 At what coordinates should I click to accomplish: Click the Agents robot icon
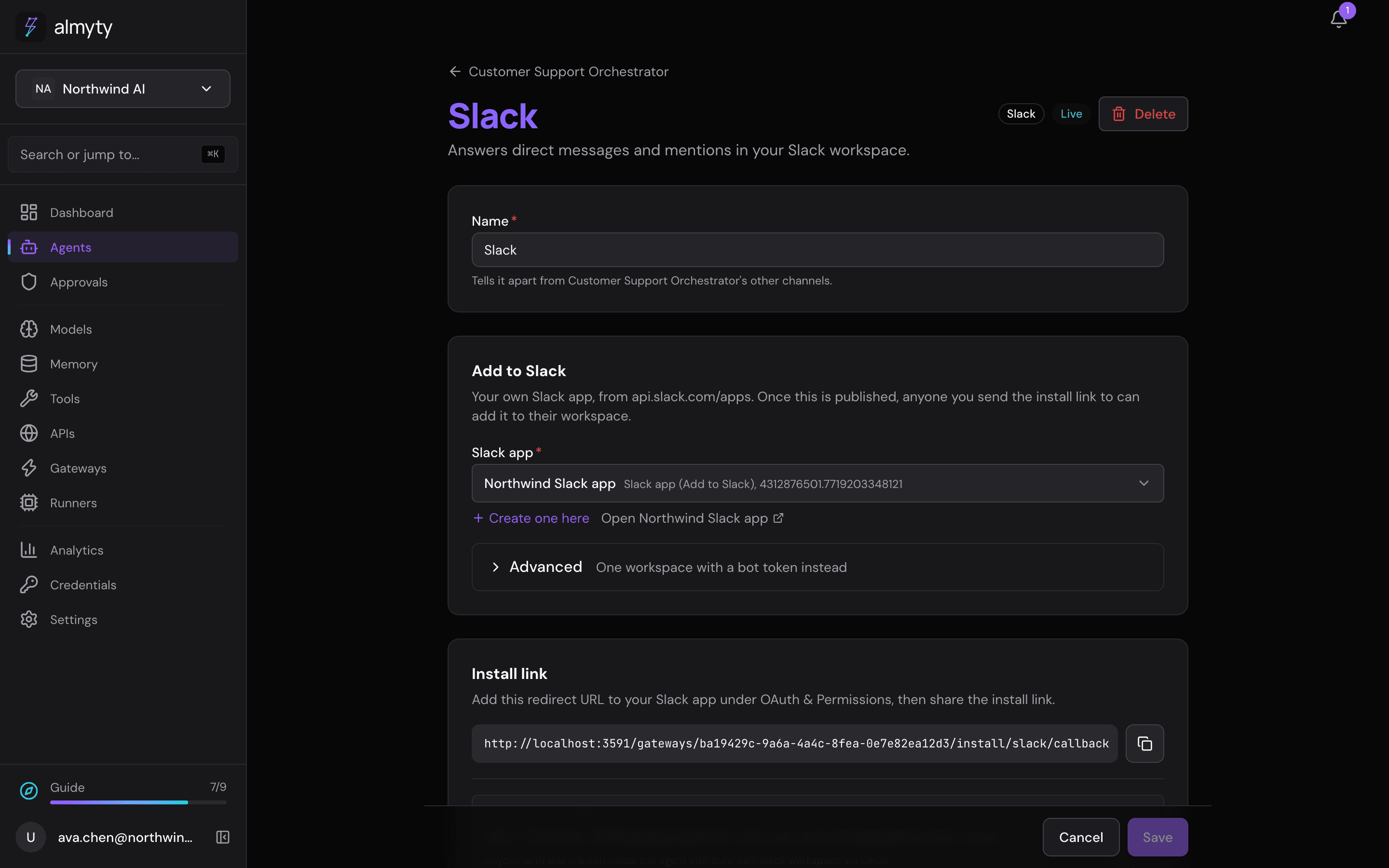tap(29, 247)
